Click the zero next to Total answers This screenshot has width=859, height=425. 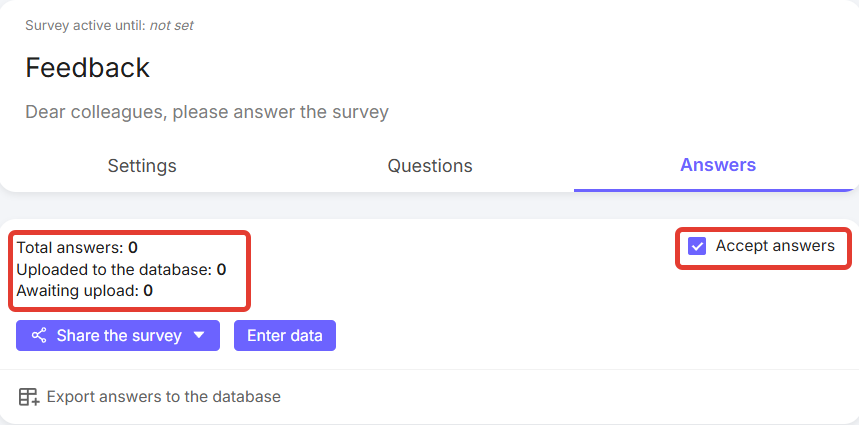click(133, 247)
